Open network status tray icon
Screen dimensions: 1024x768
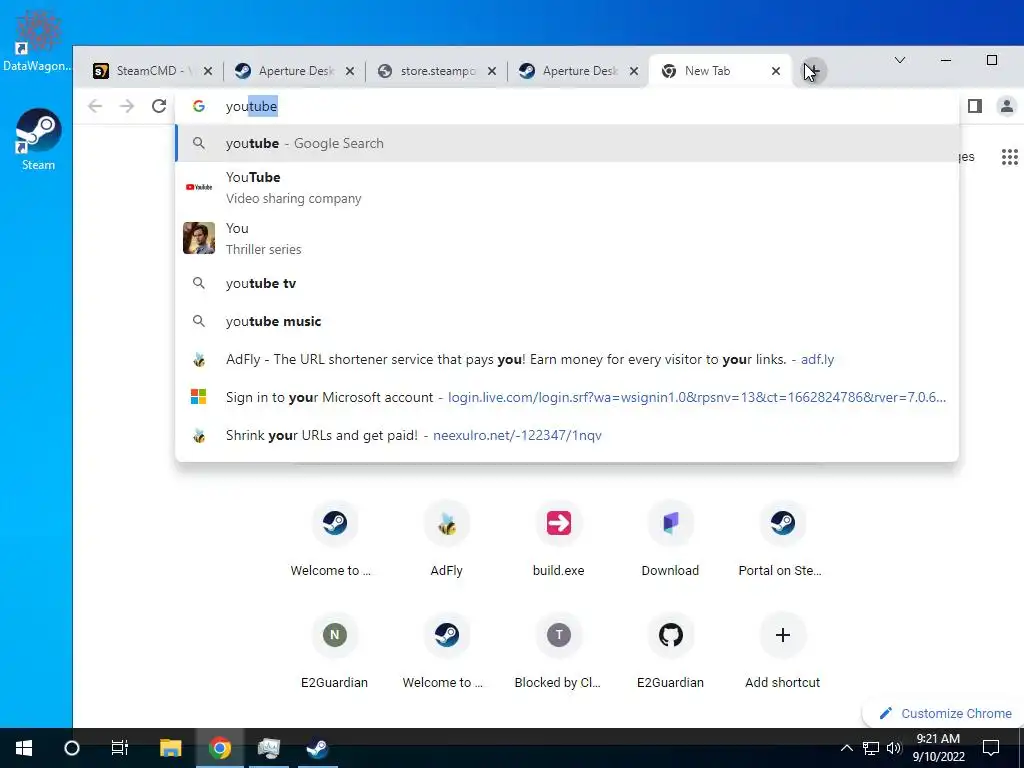871,748
